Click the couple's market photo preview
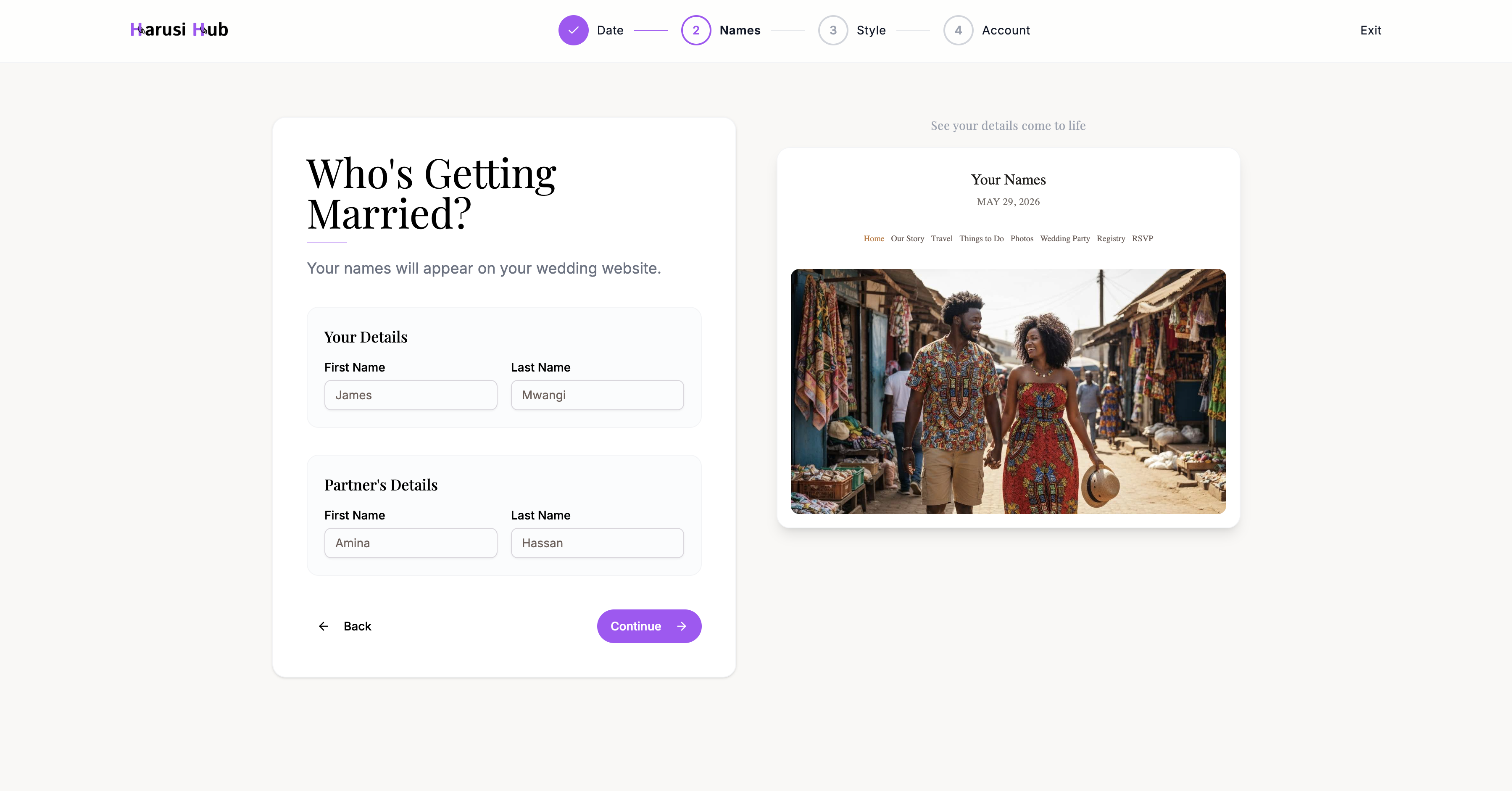 point(1008,391)
